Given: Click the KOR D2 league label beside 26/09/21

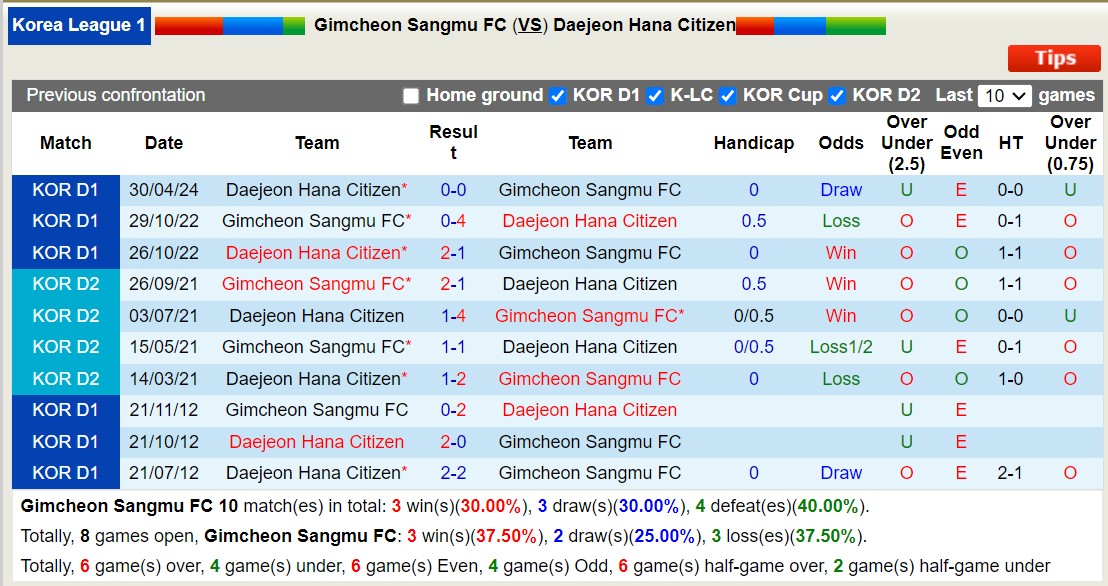Looking at the screenshot, I should pyautogui.click(x=65, y=284).
